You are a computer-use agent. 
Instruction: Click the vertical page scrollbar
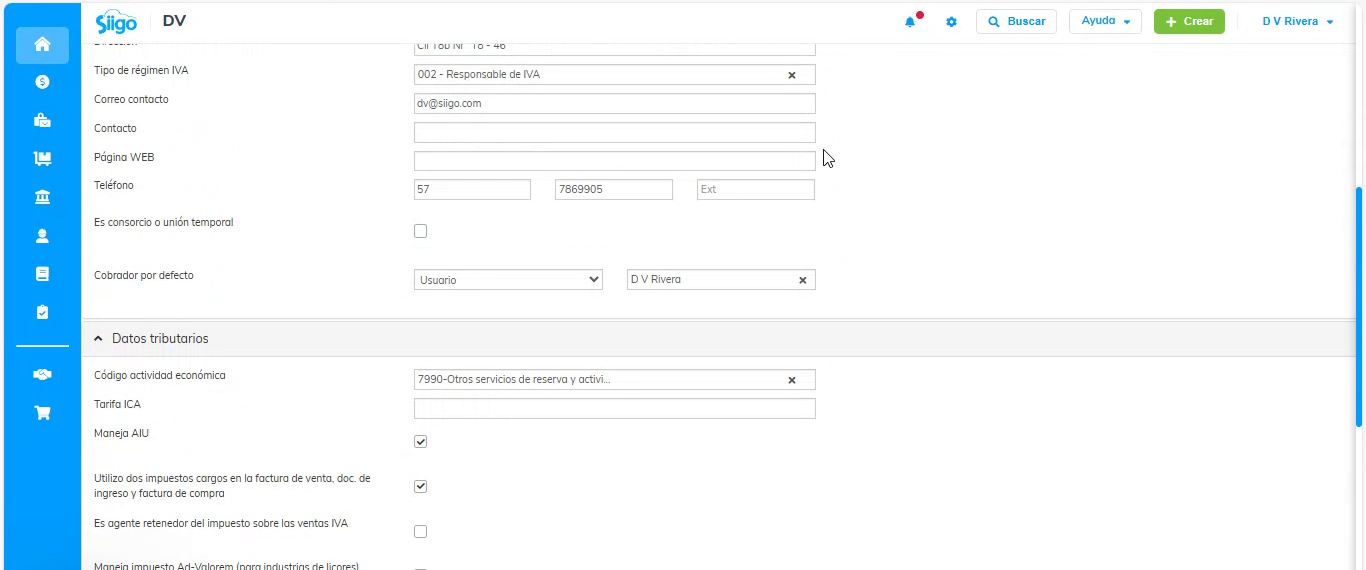click(1358, 306)
